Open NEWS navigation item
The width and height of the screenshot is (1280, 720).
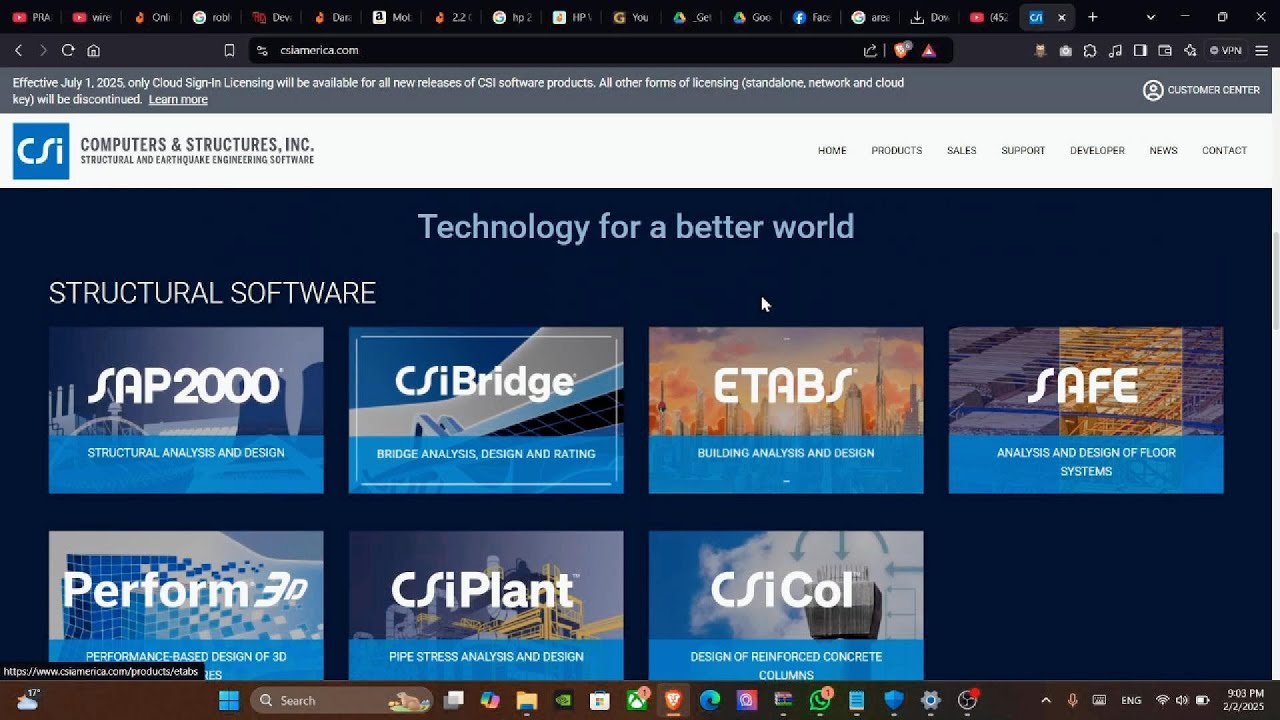tap(1163, 151)
